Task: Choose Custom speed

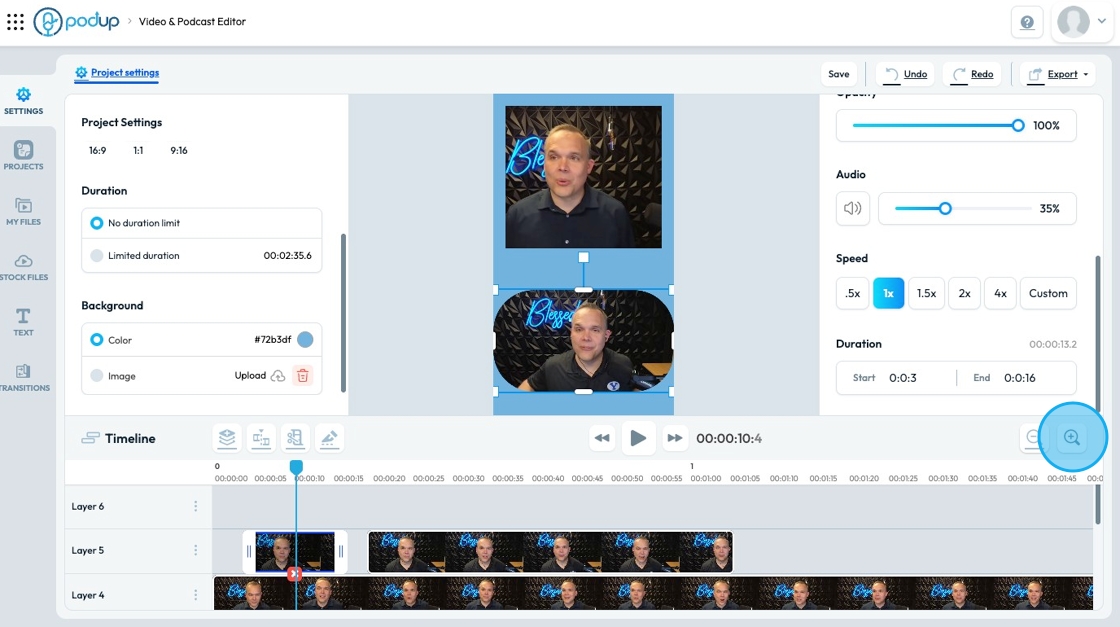Action: coord(1048,294)
